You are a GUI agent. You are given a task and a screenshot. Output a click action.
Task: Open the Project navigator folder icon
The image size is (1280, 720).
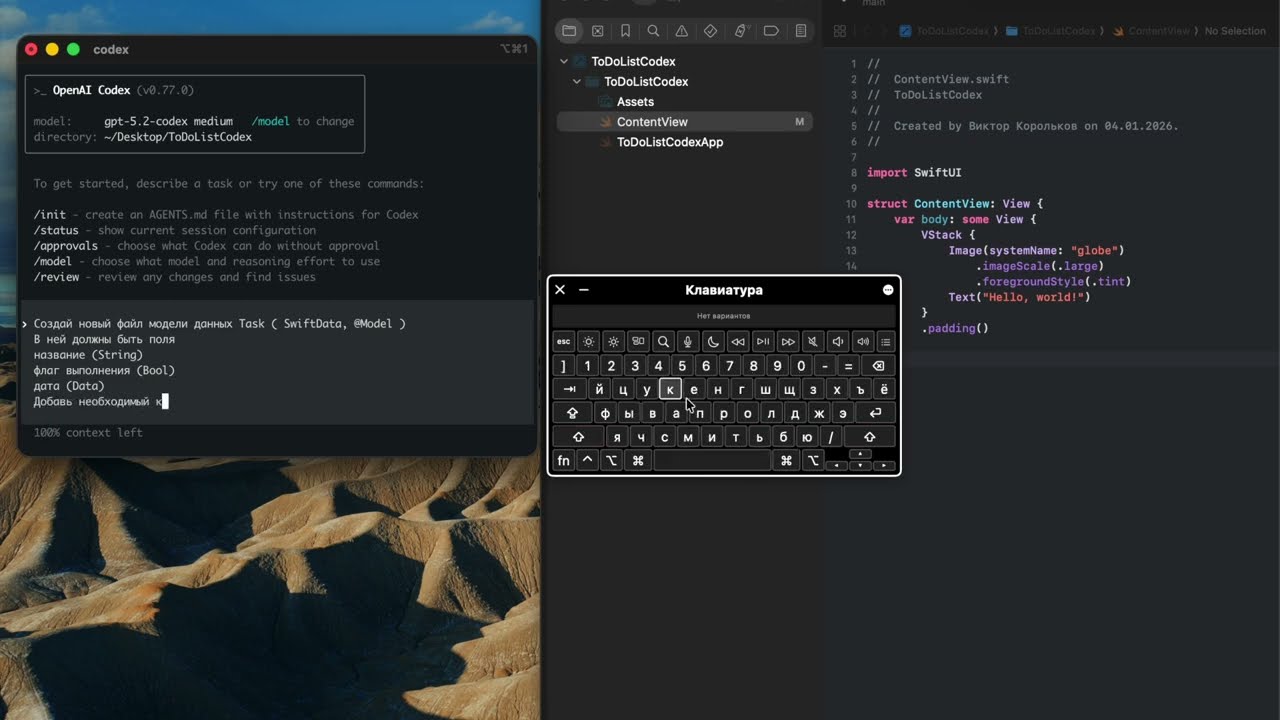coord(569,31)
